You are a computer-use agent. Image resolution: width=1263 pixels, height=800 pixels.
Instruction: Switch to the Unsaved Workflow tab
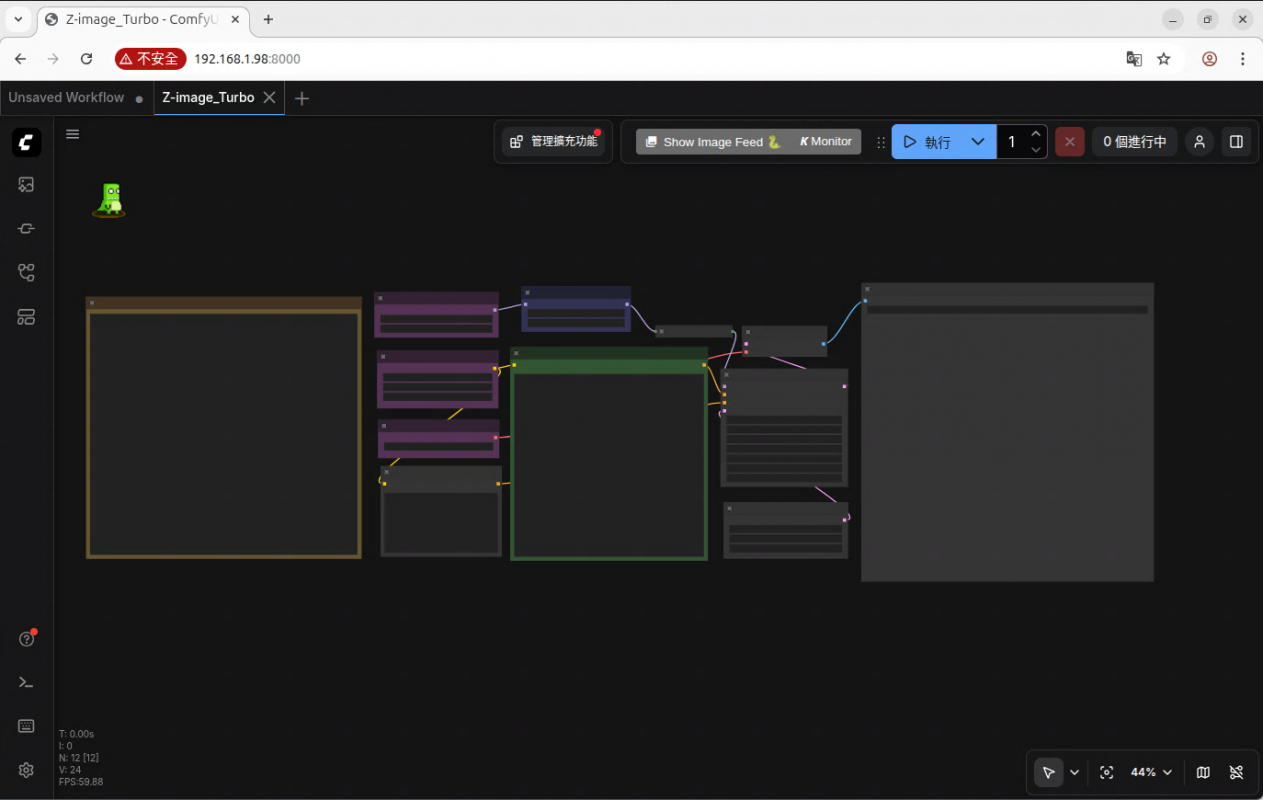coord(67,98)
